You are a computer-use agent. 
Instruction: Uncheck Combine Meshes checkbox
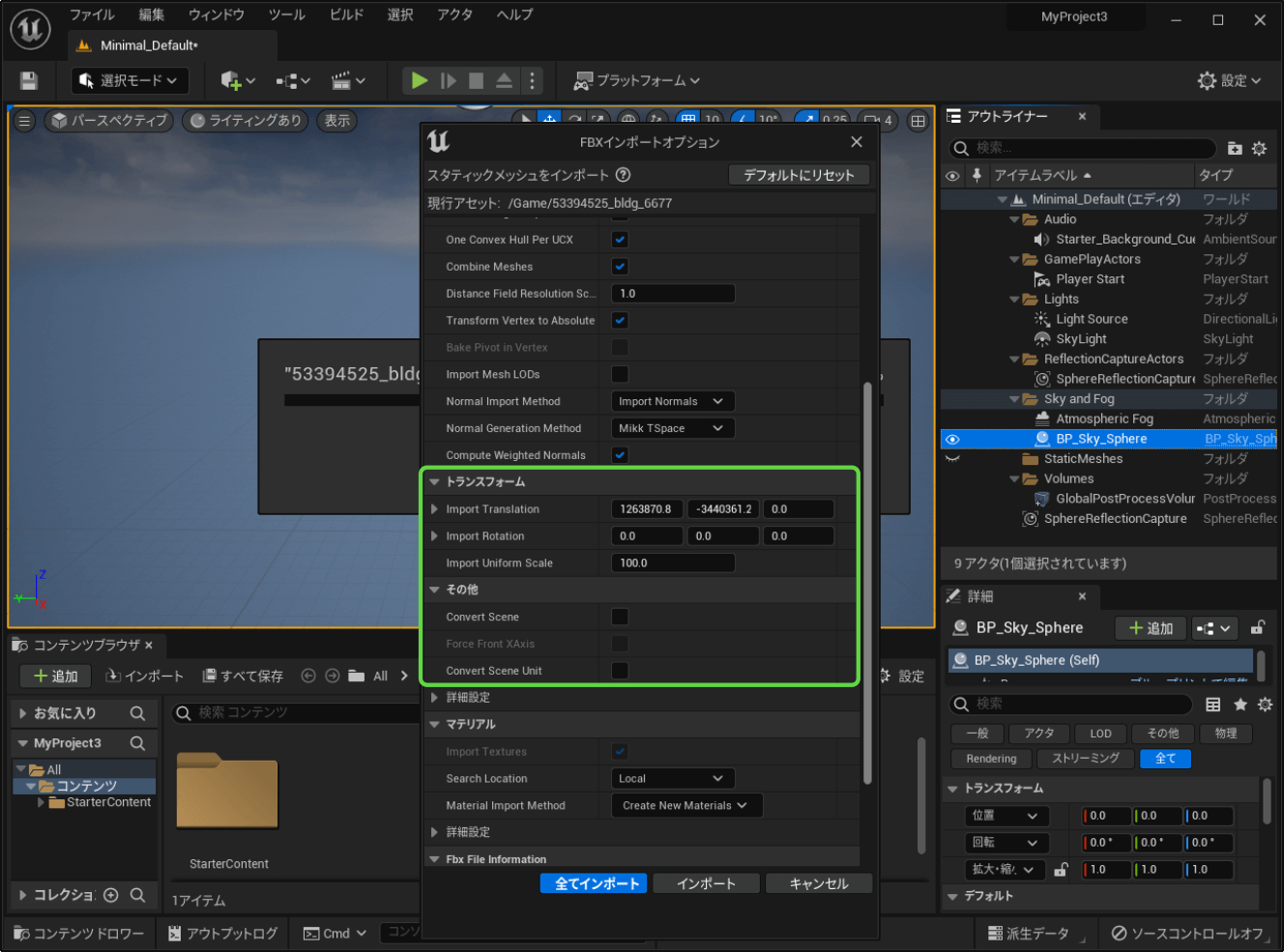620,266
